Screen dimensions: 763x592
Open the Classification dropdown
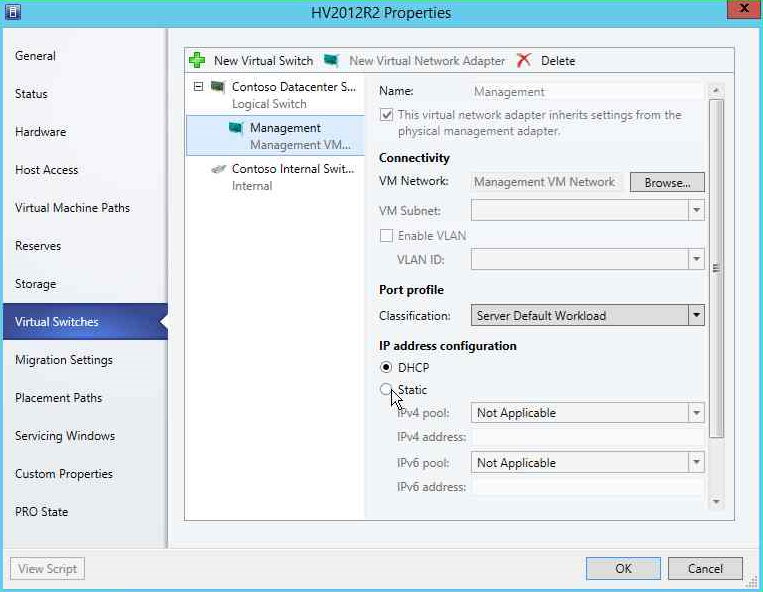pyautogui.click(x=587, y=316)
